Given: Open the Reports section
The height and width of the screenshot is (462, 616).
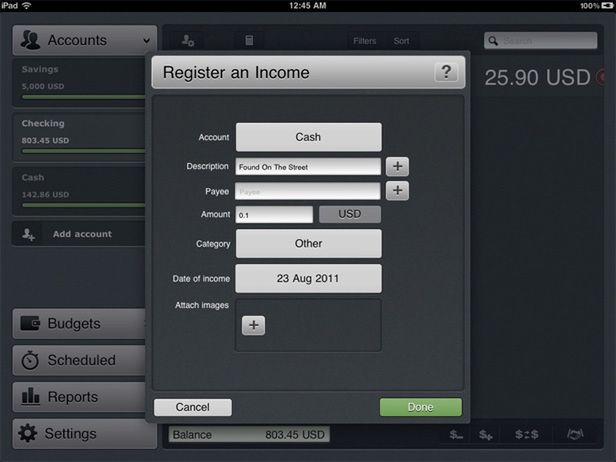Looking at the screenshot, I should coord(80,397).
